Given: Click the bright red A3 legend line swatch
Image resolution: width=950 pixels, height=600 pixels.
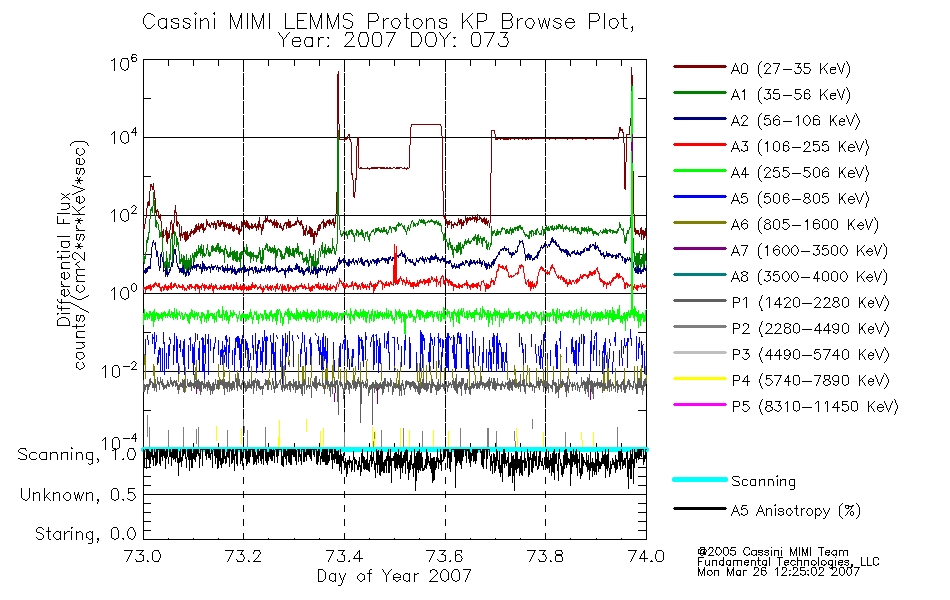Looking at the screenshot, I should (x=700, y=145).
